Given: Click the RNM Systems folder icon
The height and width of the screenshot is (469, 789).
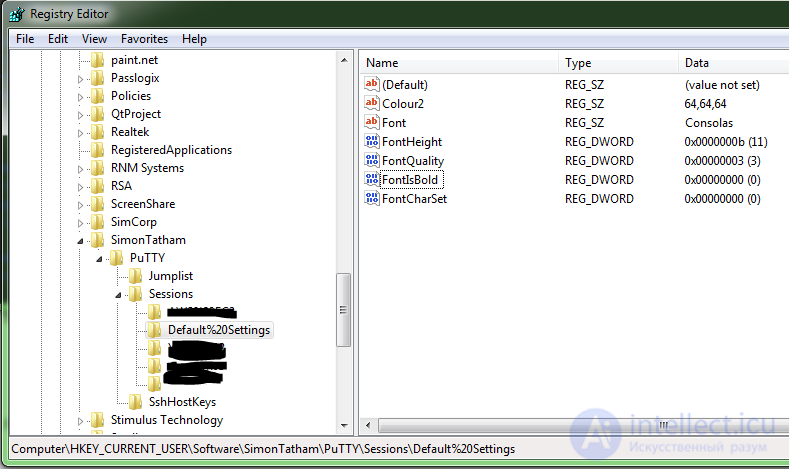Looking at the screenshot, I should 98,168.
